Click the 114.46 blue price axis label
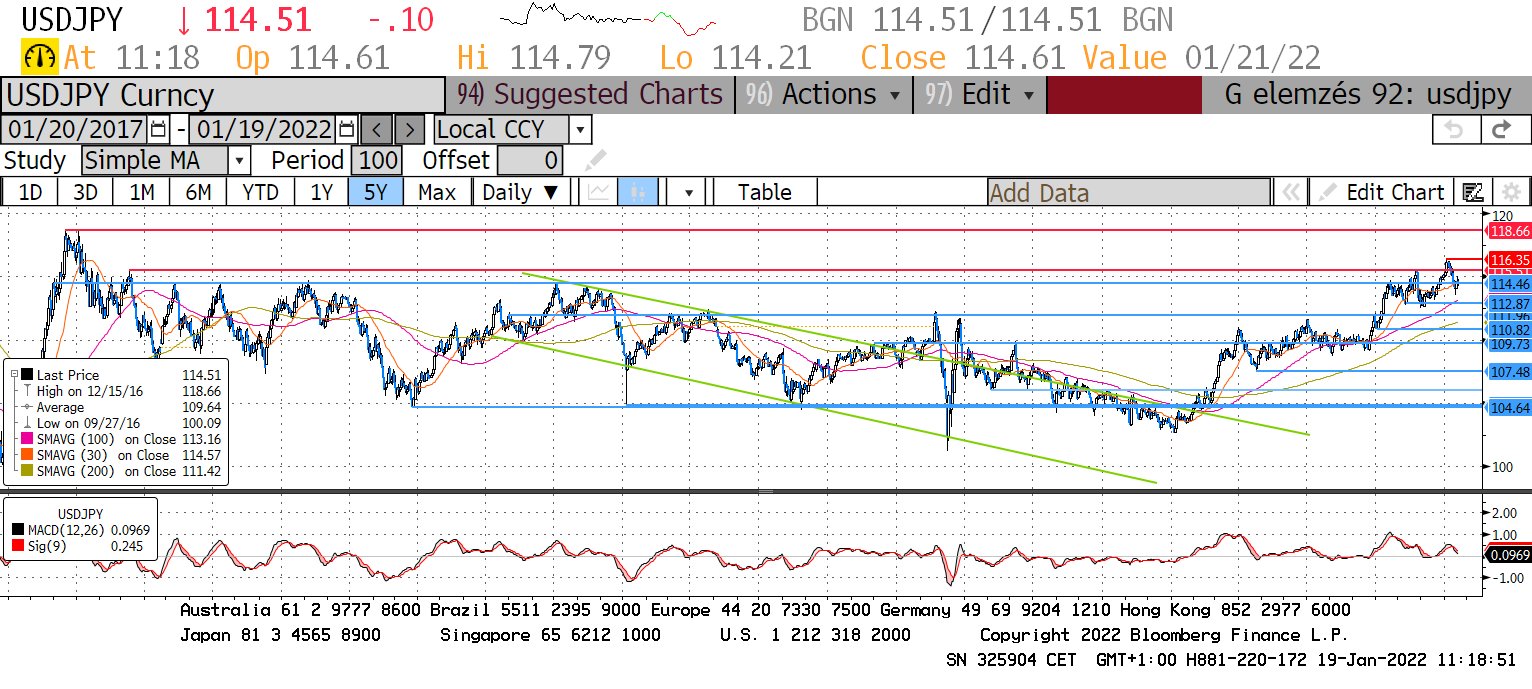 tap(1510, 284)
